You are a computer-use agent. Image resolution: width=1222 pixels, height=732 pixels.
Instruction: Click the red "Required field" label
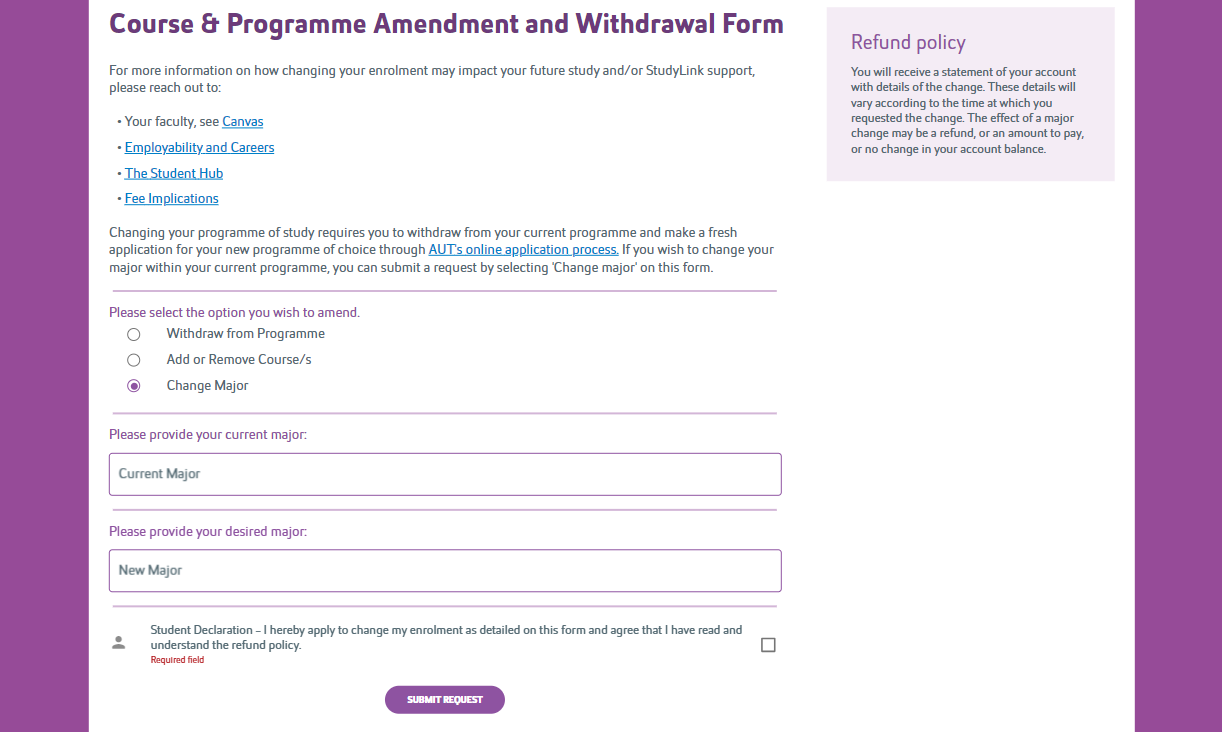[x=176, y=659]
